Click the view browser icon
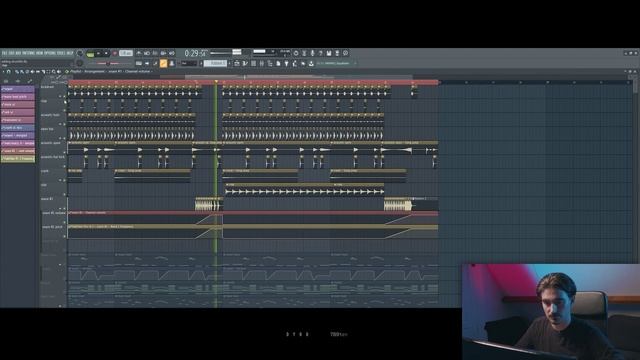 (270, 63)
